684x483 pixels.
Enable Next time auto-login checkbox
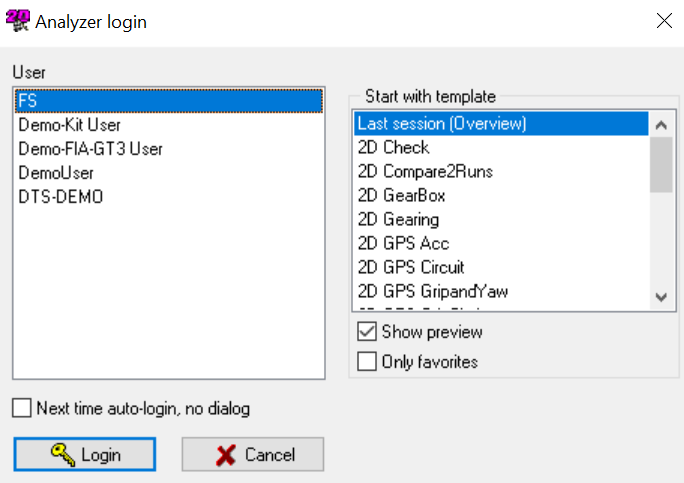click(22, 408)
